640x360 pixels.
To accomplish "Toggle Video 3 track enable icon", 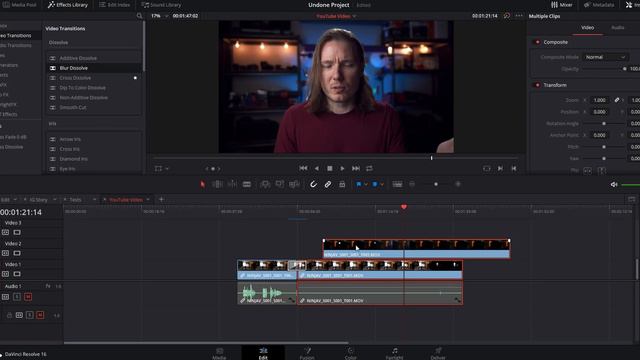I will (x=17, y=232).
